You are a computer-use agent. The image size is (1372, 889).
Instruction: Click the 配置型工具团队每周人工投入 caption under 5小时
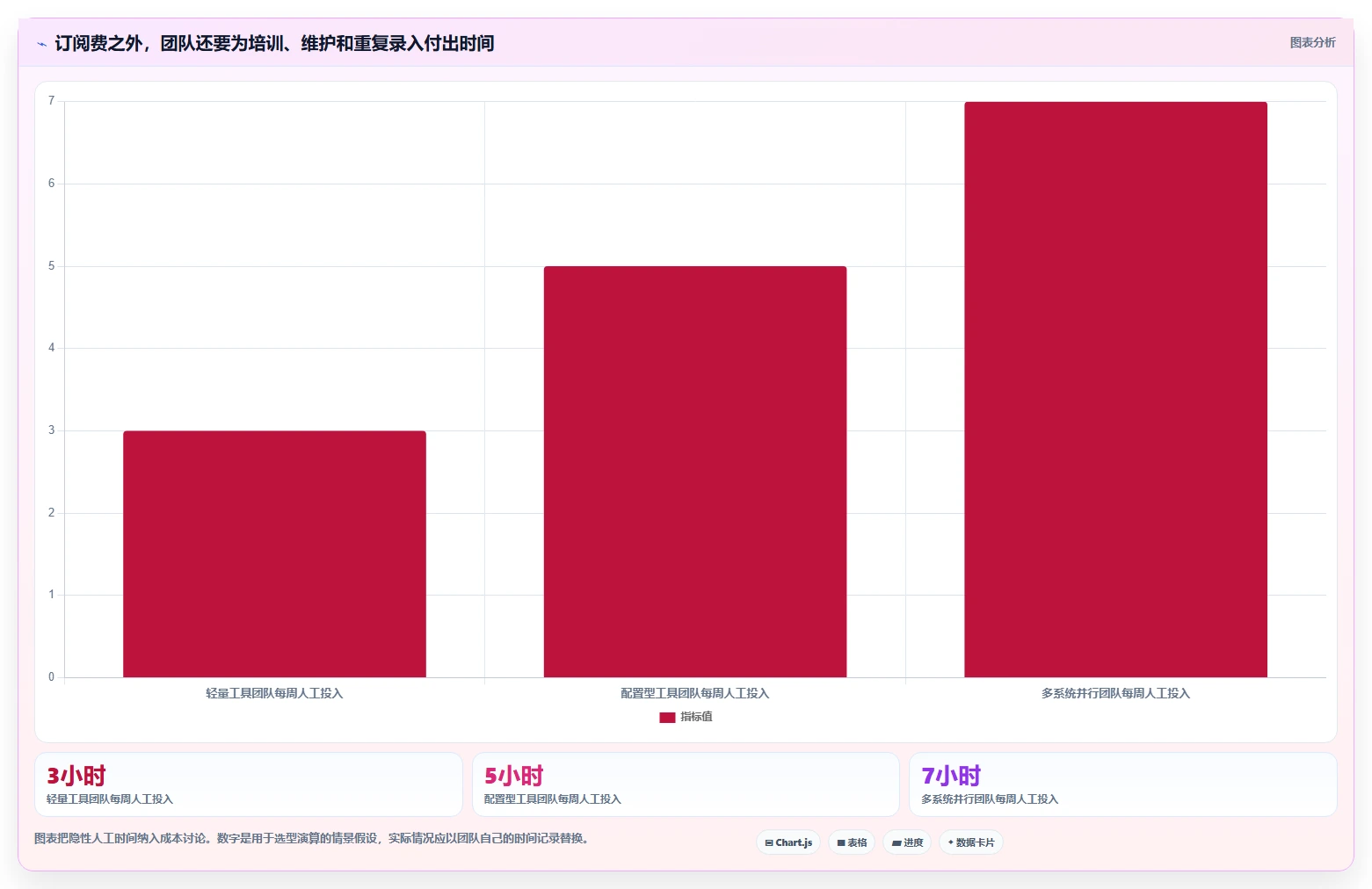tap(553, 799)
